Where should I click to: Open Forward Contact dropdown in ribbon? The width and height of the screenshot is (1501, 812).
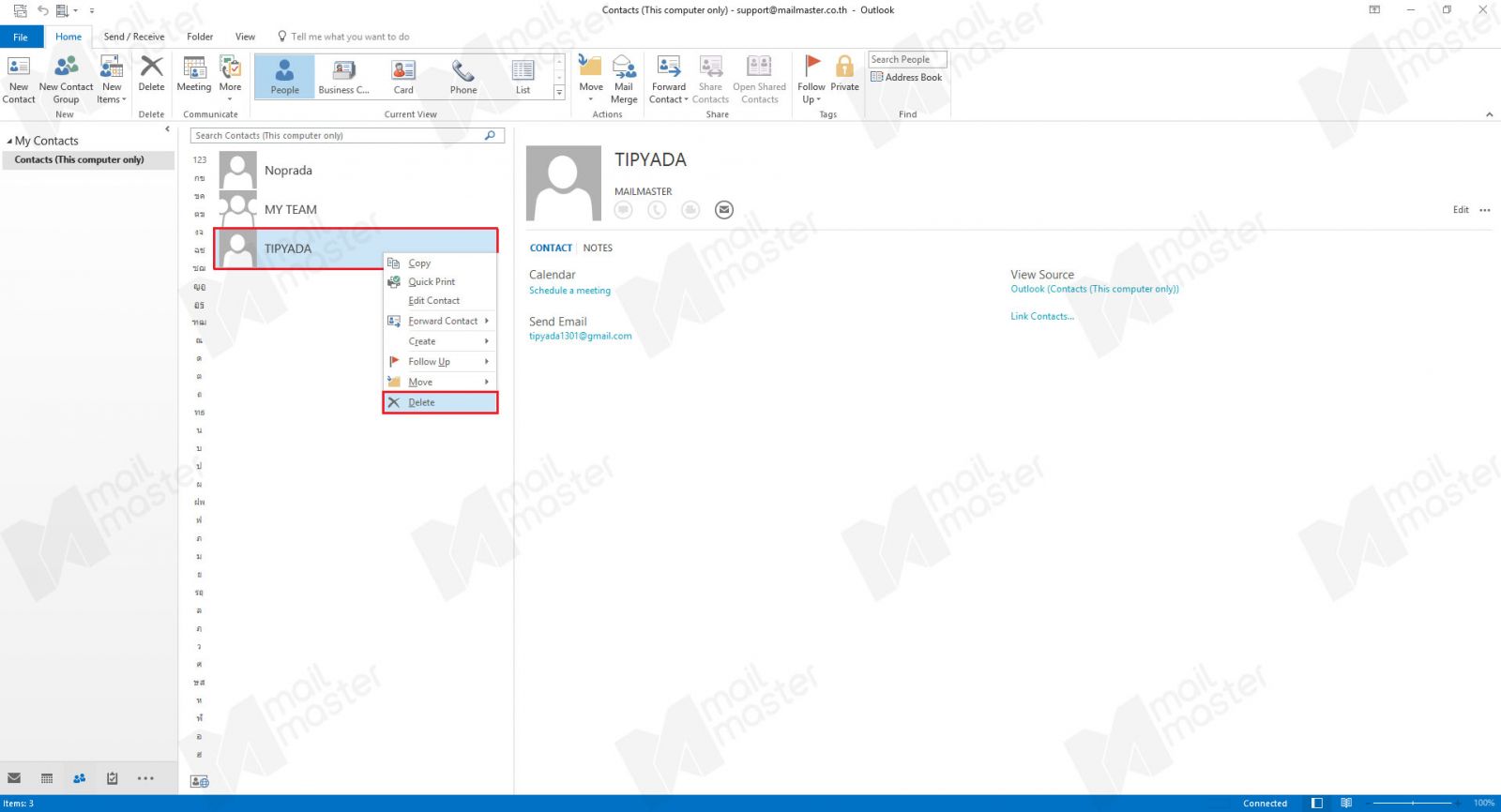click(669, 79)
